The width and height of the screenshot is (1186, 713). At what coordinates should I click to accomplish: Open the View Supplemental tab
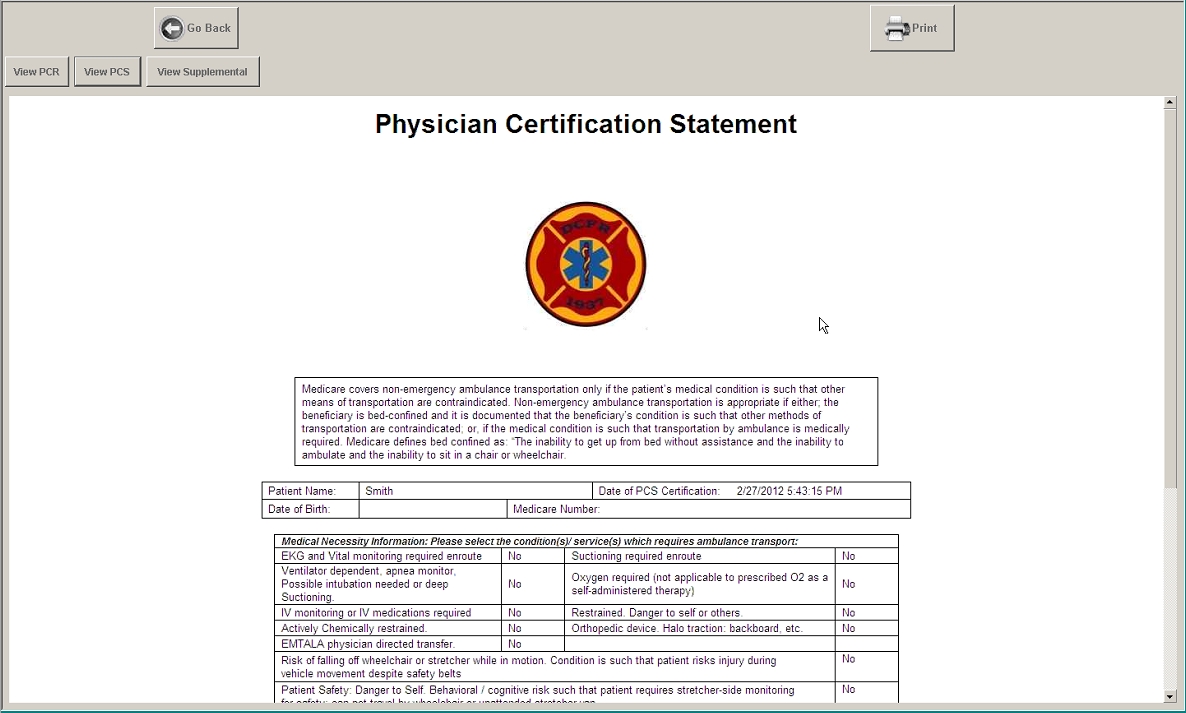202,72
